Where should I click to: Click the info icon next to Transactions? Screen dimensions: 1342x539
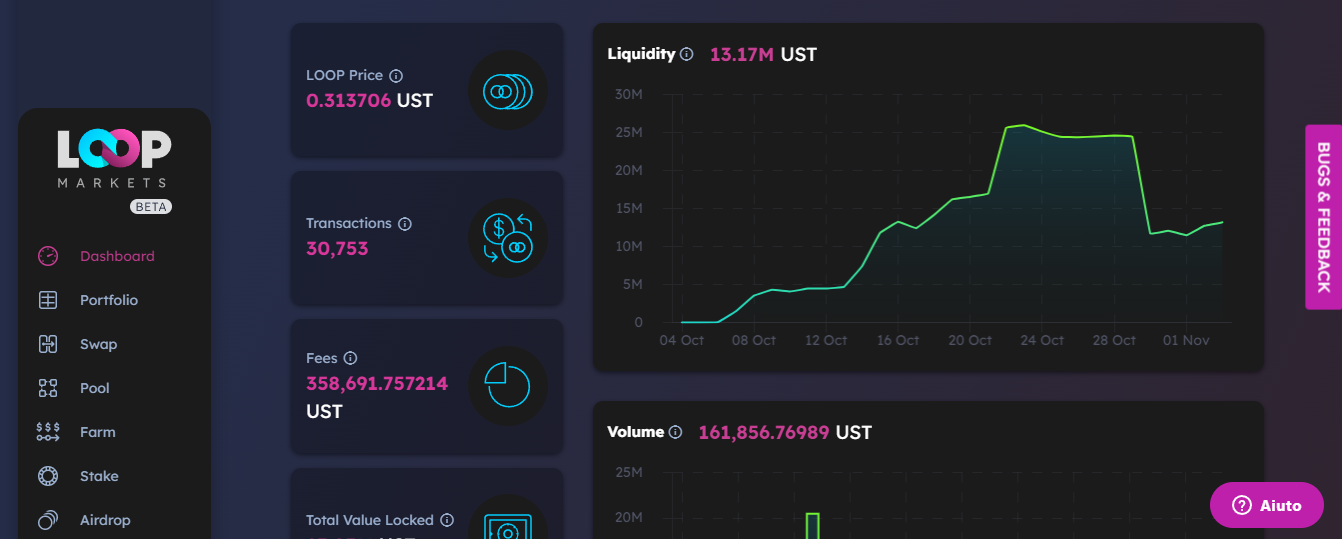(x=405, y=224)
